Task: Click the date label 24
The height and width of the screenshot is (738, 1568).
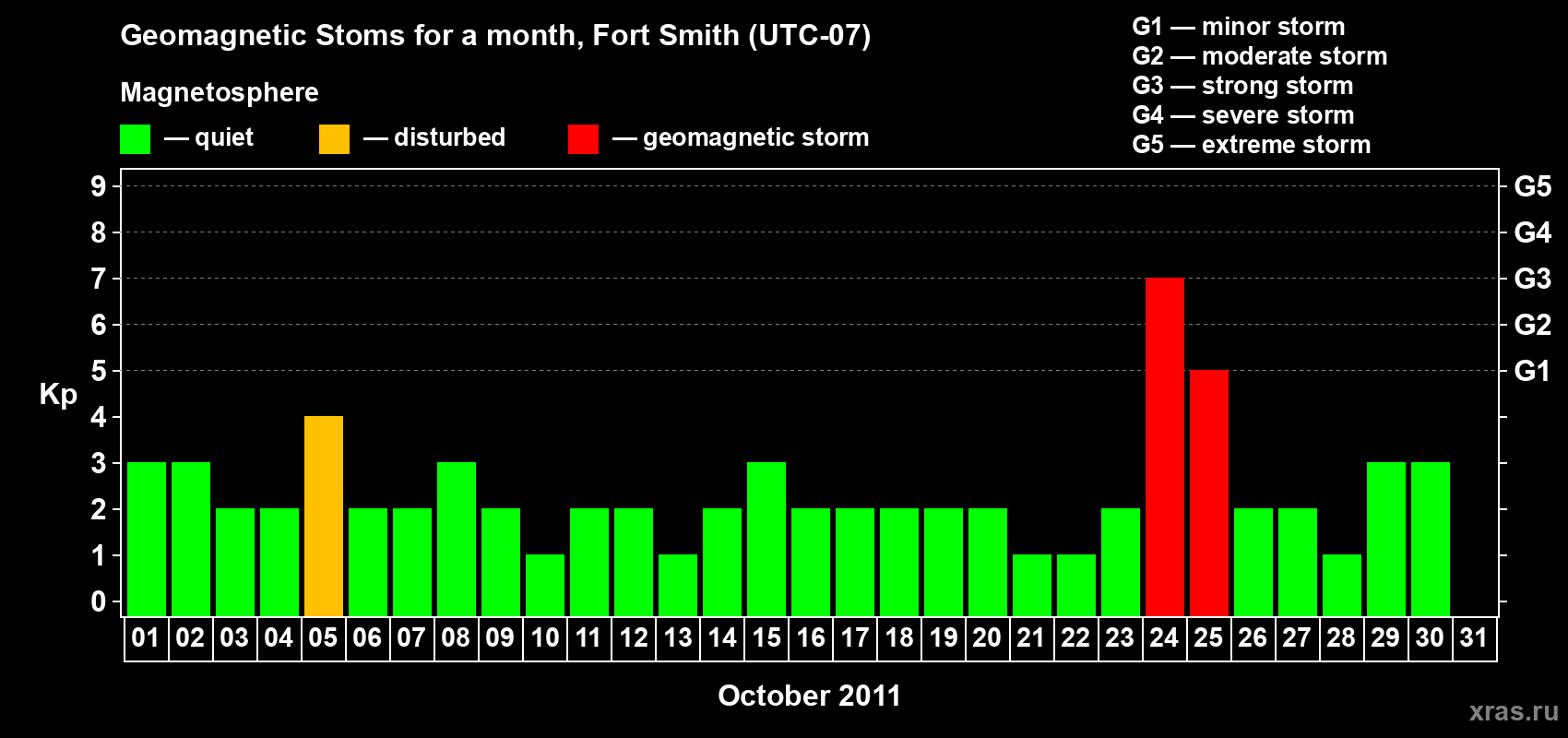Action: click(x=1164, y=638)
